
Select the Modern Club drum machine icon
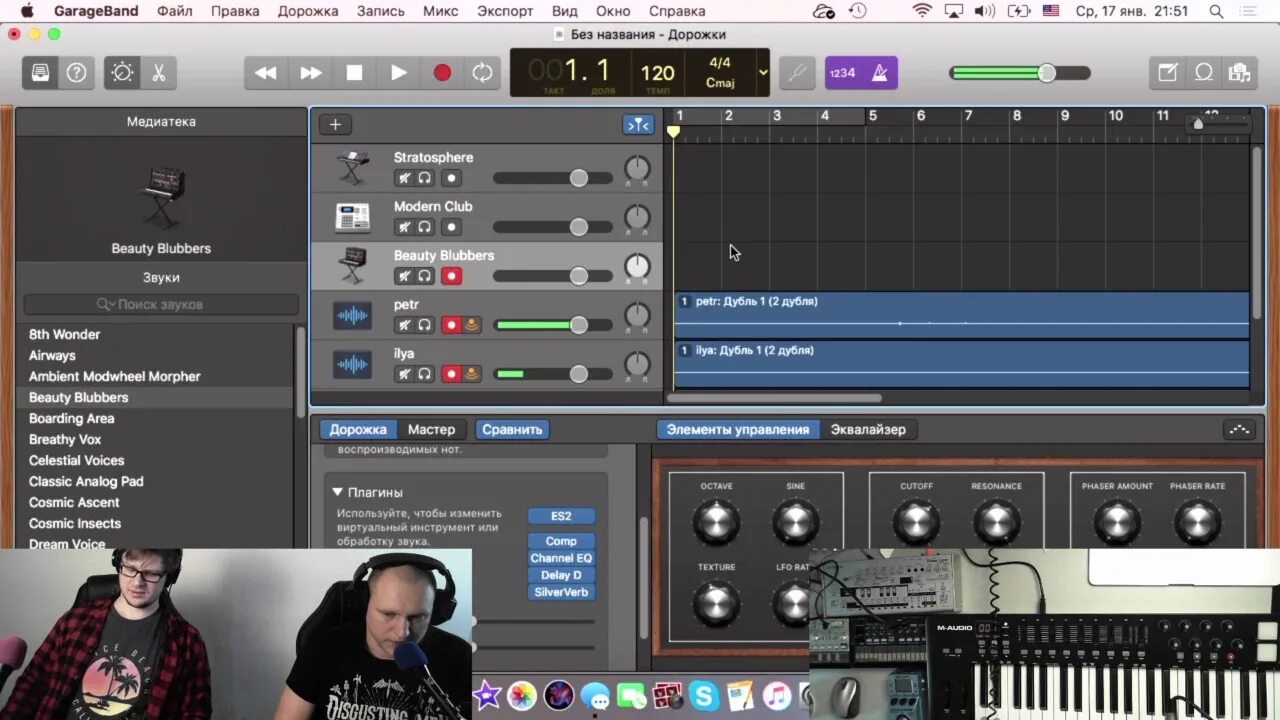352,217
